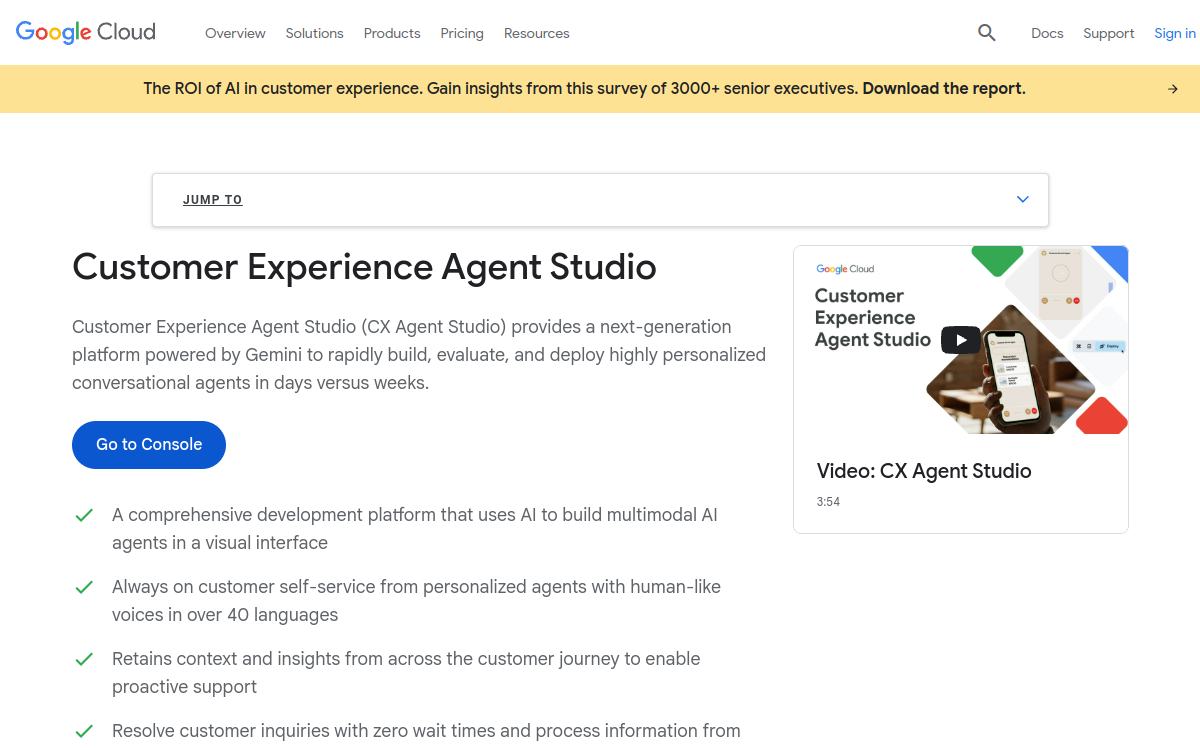Open the Overview menu
The height and width of the screenshot is (750, 1200).
point(235,33)
